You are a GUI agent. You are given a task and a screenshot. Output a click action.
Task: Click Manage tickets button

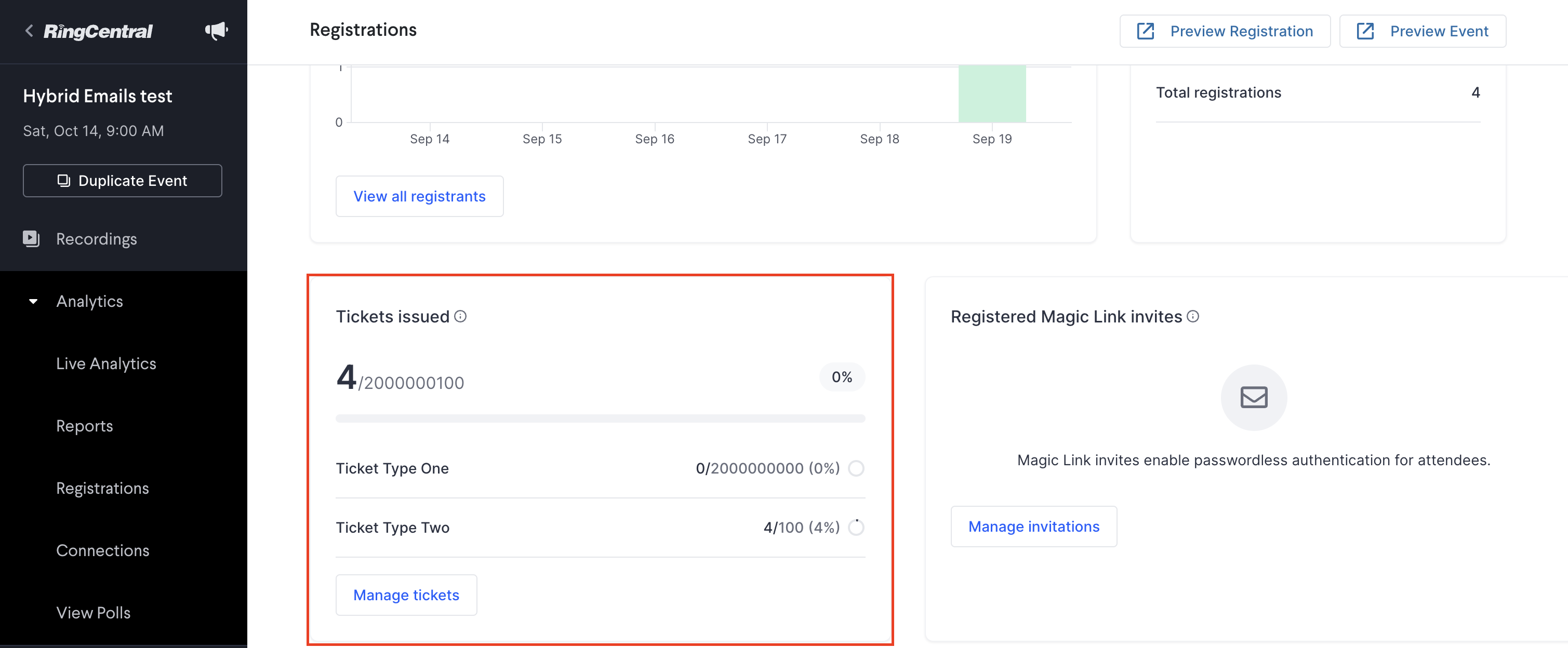(x=406, y=595)
